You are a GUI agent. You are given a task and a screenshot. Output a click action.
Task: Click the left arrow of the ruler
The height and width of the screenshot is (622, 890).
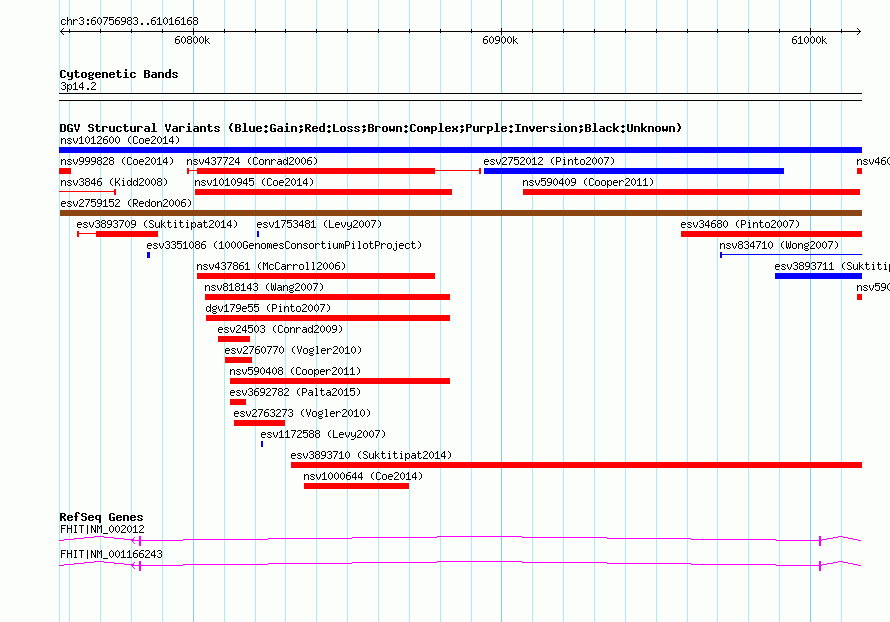coord(62,31)
